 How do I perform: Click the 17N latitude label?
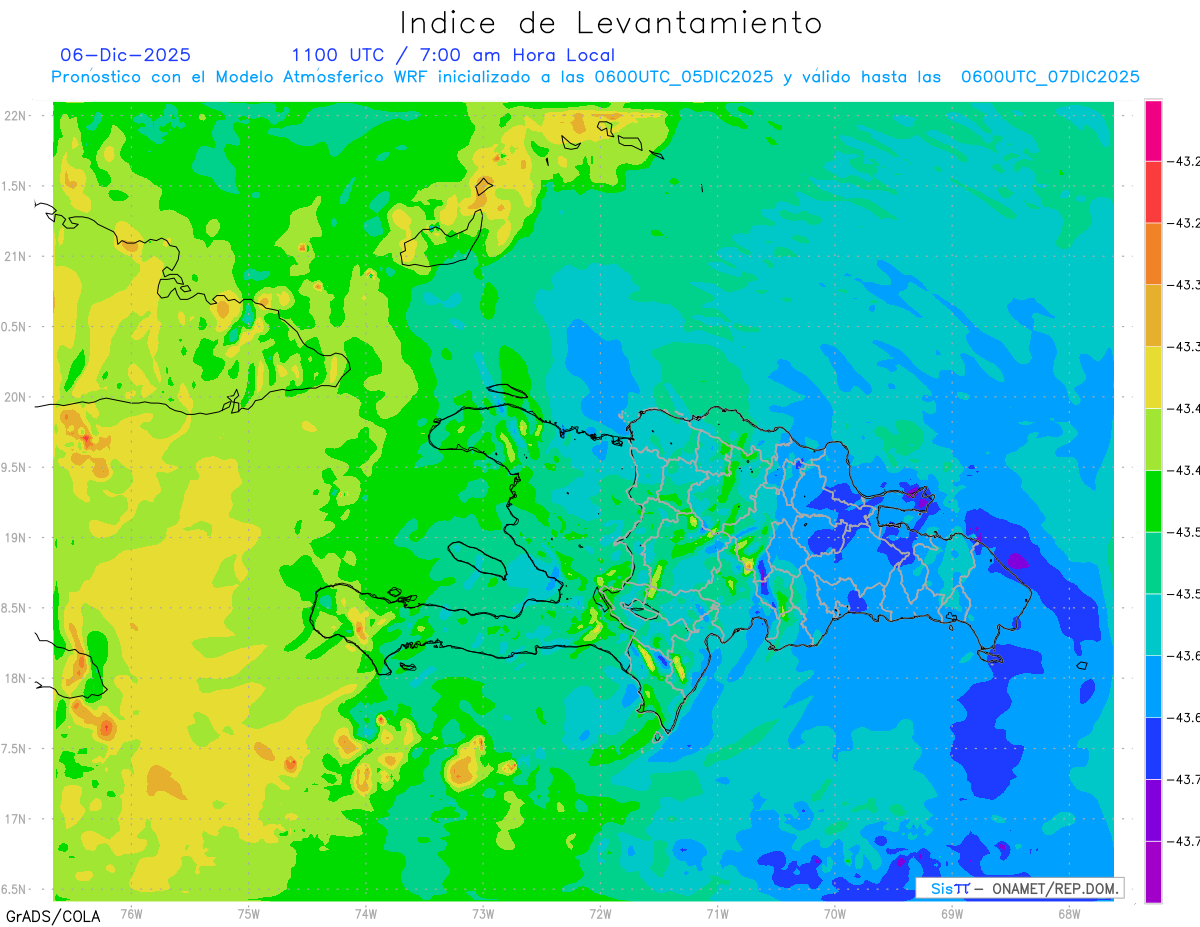[15, 819]
